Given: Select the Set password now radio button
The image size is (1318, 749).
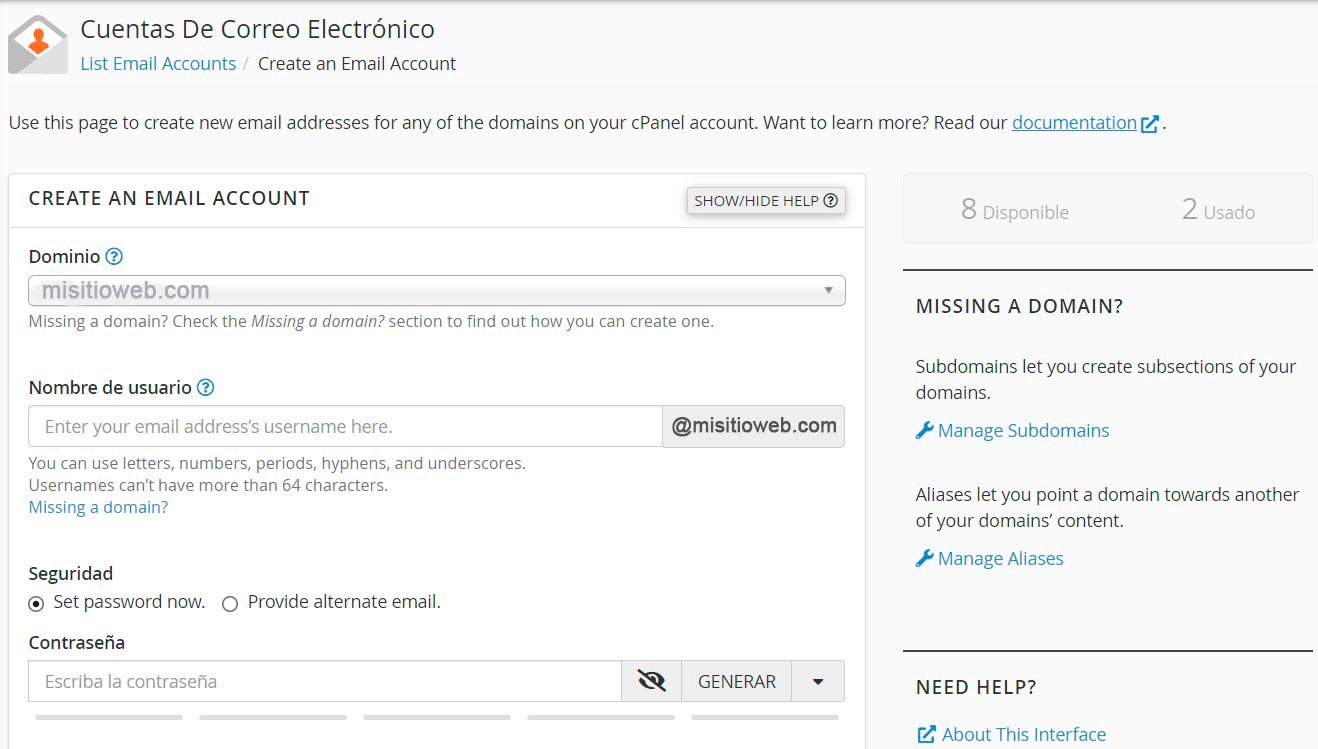Looking at the screenshot, I should click(x=37, y=603).
